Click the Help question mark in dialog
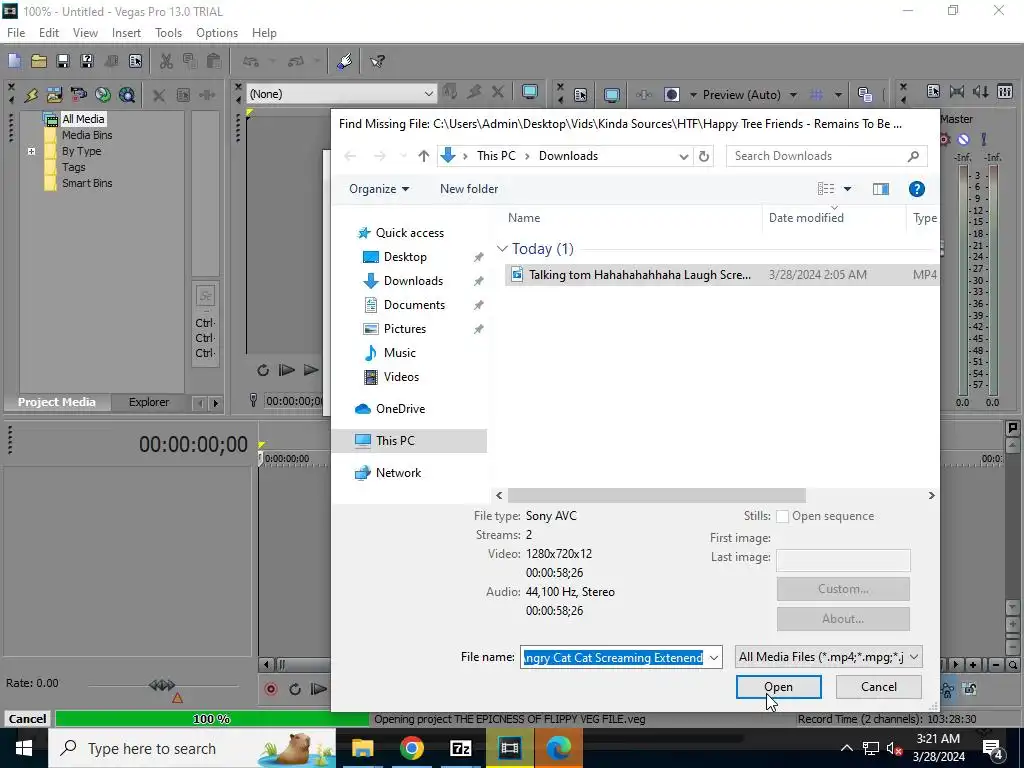 pyautogui.click(x=916, y=189)
